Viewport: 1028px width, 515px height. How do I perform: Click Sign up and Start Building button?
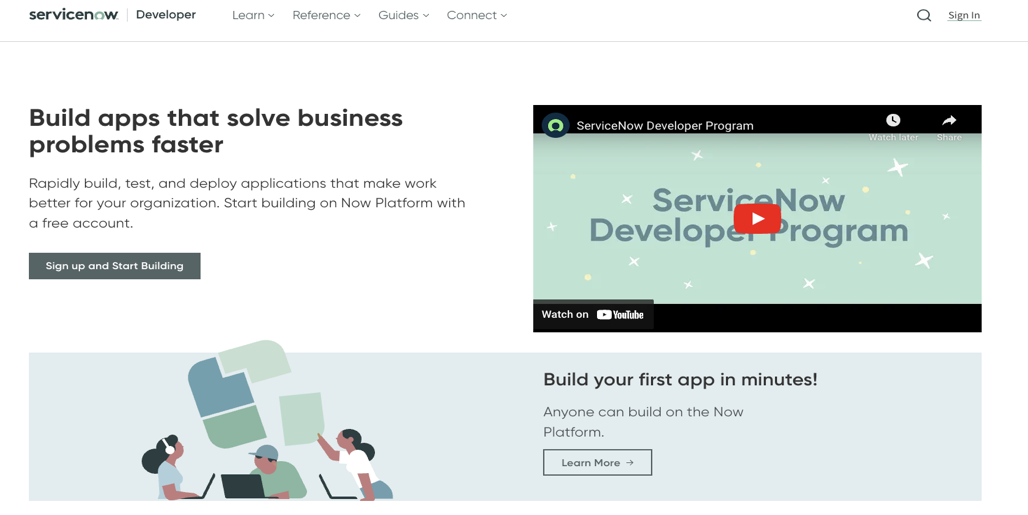tap(115, 266)
